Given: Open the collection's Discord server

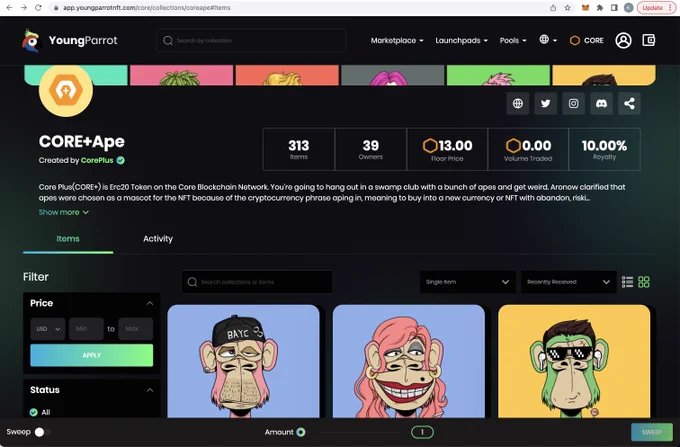Looking at the screenshot, I should (601, 104).
